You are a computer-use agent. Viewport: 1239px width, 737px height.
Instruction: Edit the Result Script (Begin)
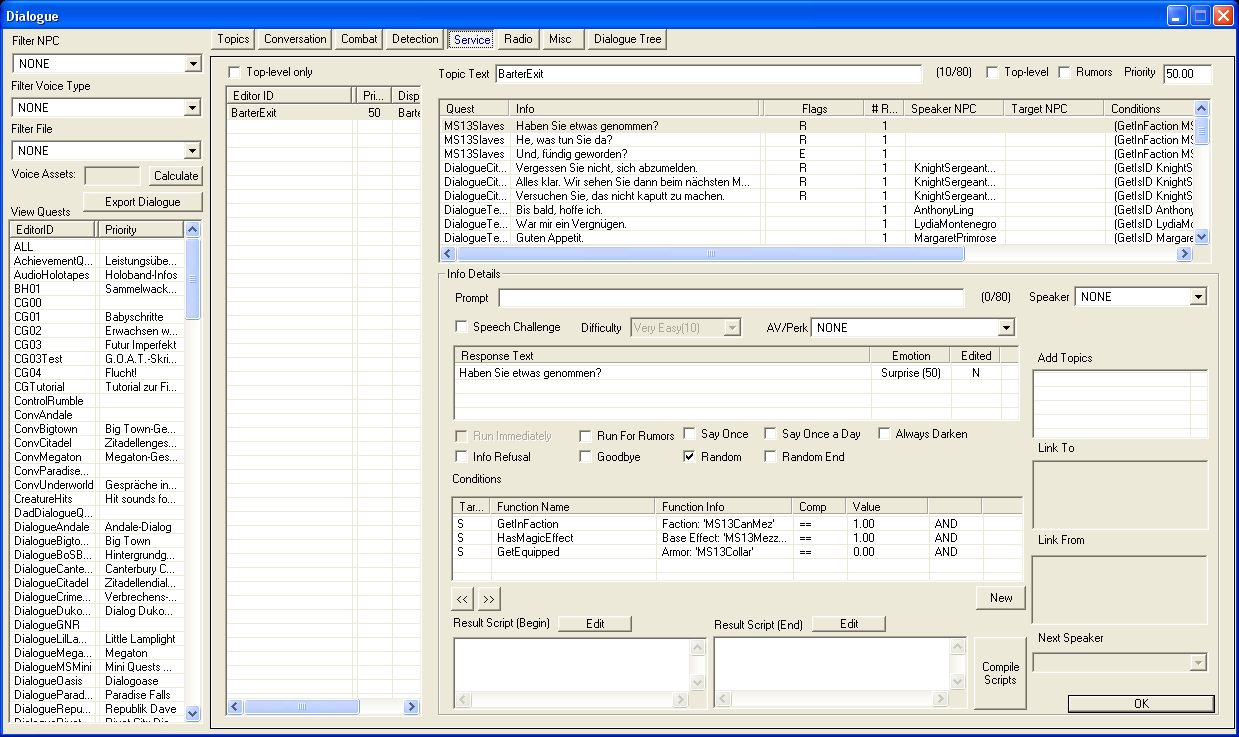tap(595, 624)
